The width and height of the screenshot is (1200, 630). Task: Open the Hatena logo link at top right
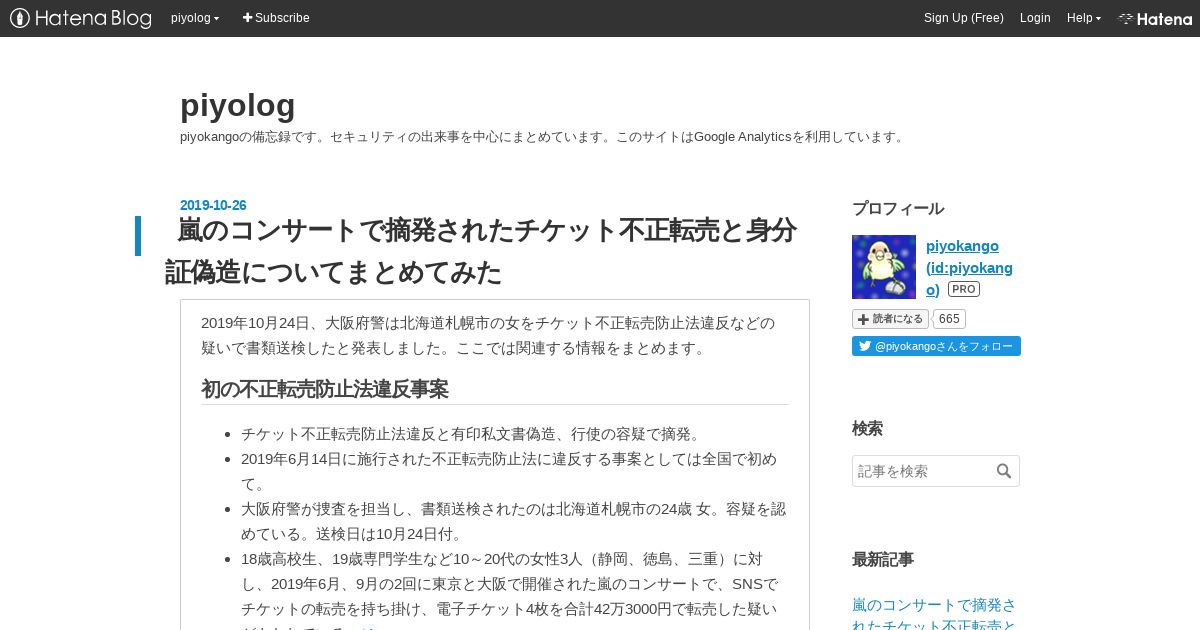[1155, 18]
